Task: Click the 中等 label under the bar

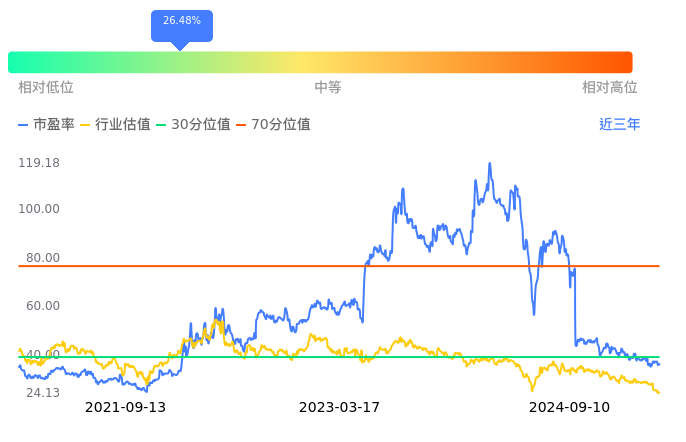Action: (x=328, y=88)
